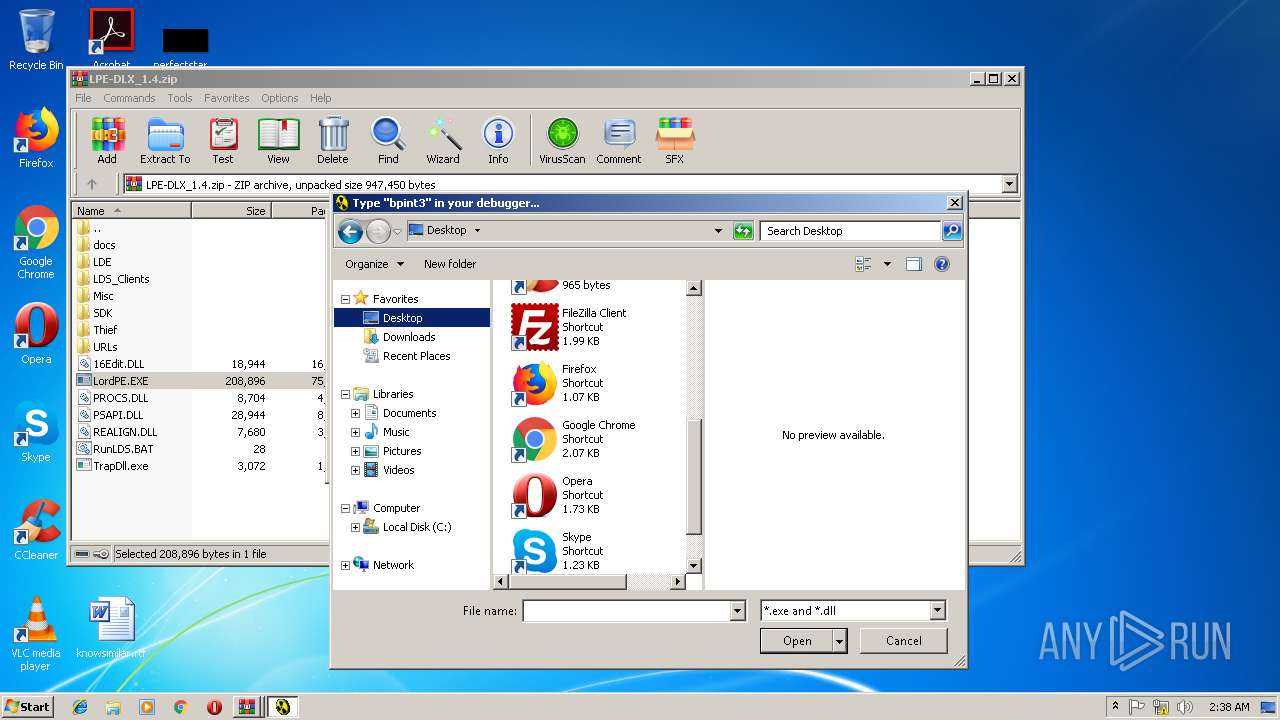Click the Add icon in WinRAR toolbar
Screen dimensions: 1280x720
click(x=107, y=141)
